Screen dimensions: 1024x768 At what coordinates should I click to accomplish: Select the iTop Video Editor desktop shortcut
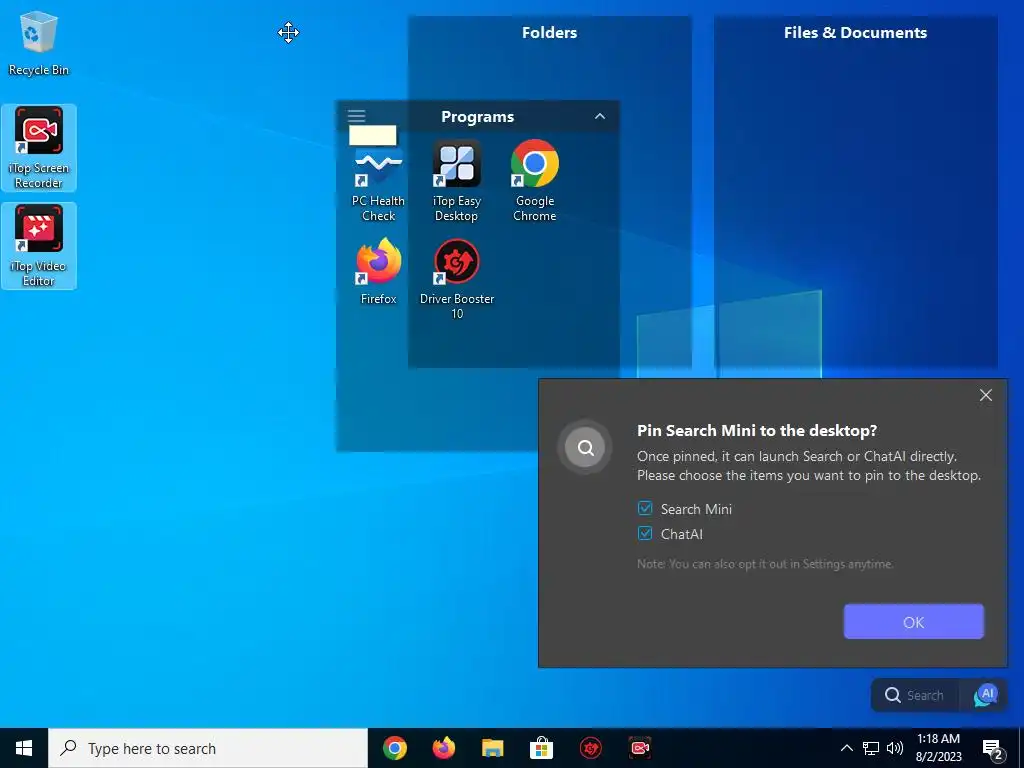click(x=39, y=246)
